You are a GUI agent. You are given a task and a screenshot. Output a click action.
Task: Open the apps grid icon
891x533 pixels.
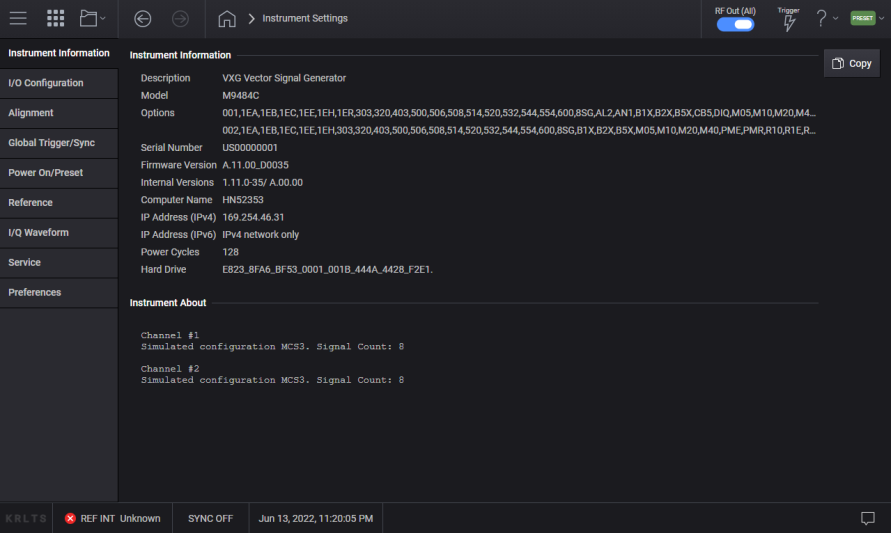(x=56, y=18)
